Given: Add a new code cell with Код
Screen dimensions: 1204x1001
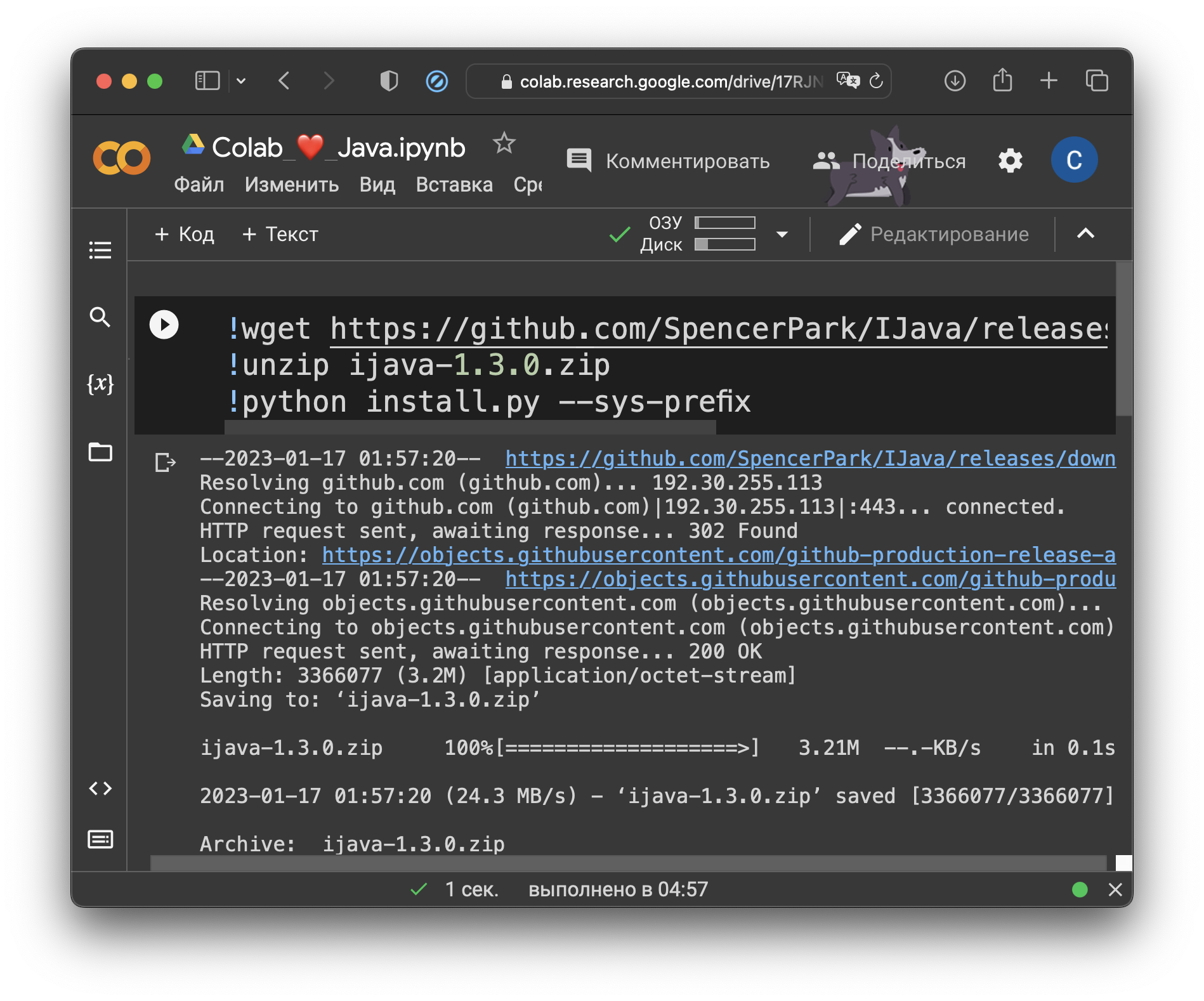Looking at the screenshot, I should coord(185,234).
